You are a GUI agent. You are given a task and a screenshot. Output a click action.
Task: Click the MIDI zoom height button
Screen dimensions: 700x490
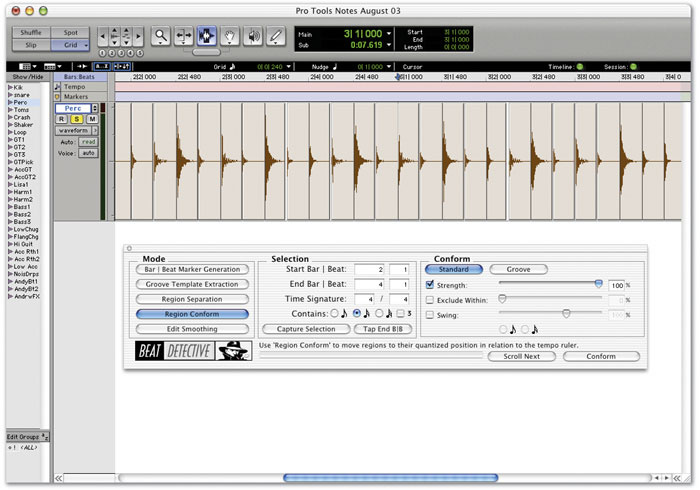coord(126,36)
